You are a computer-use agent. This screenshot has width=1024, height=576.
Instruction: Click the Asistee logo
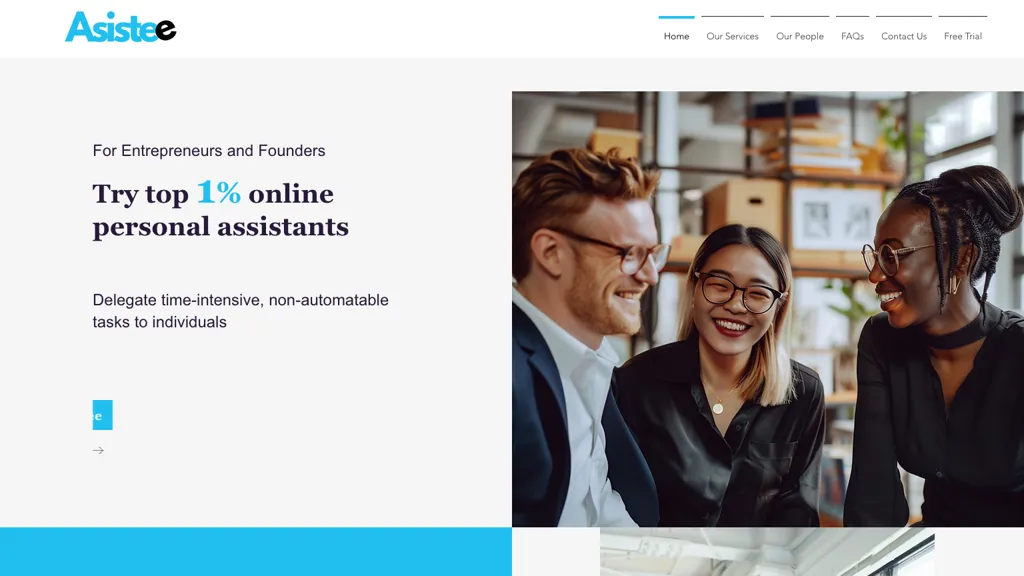[x=121, y=27]
